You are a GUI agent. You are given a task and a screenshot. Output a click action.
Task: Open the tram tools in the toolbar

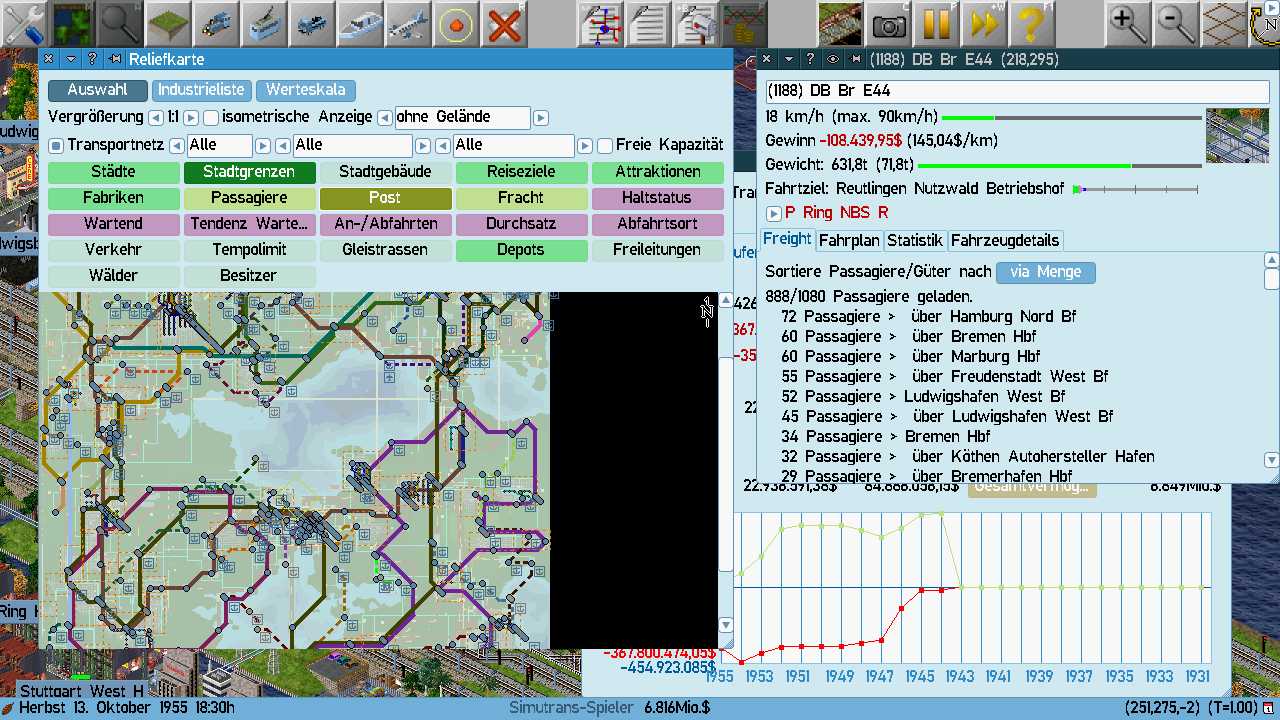click(x=265, y=22)
